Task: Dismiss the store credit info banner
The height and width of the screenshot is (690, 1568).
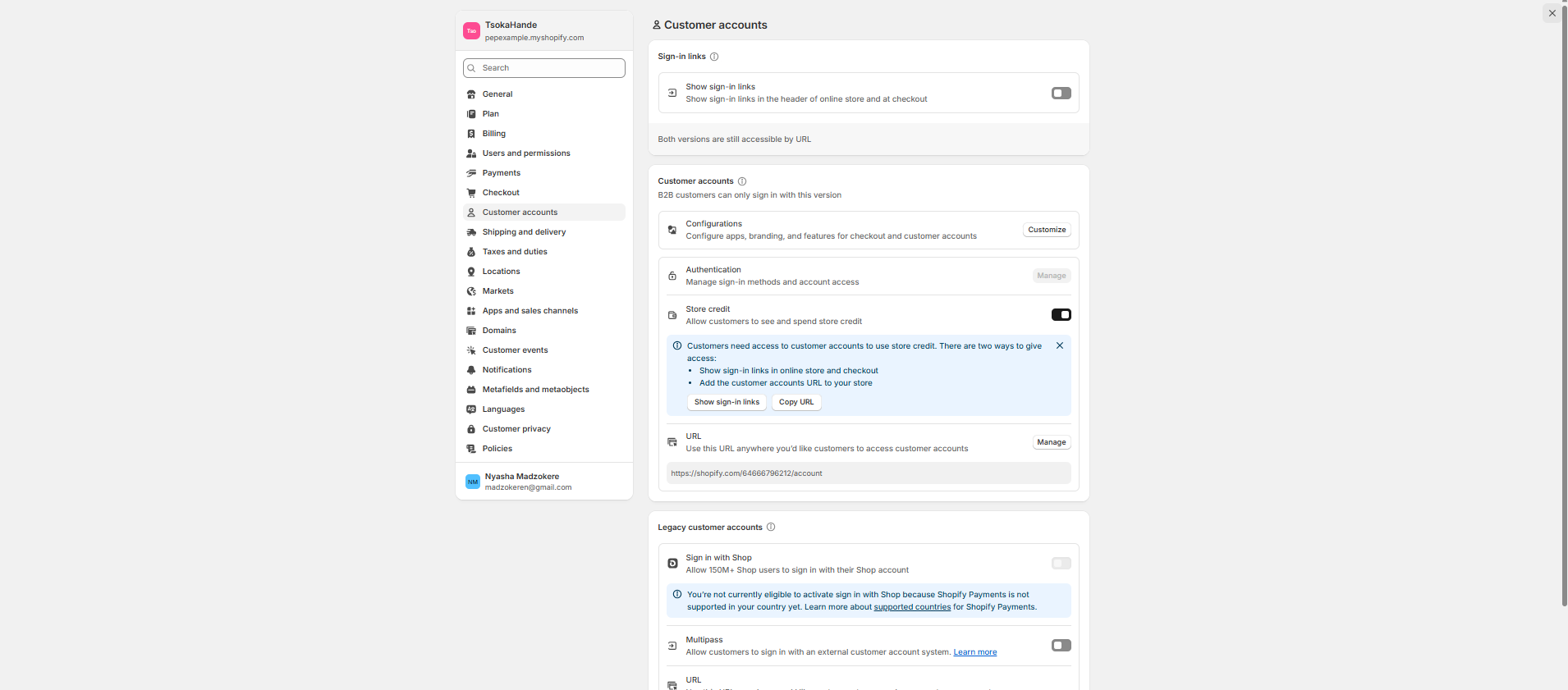Action: point(1060,346)
